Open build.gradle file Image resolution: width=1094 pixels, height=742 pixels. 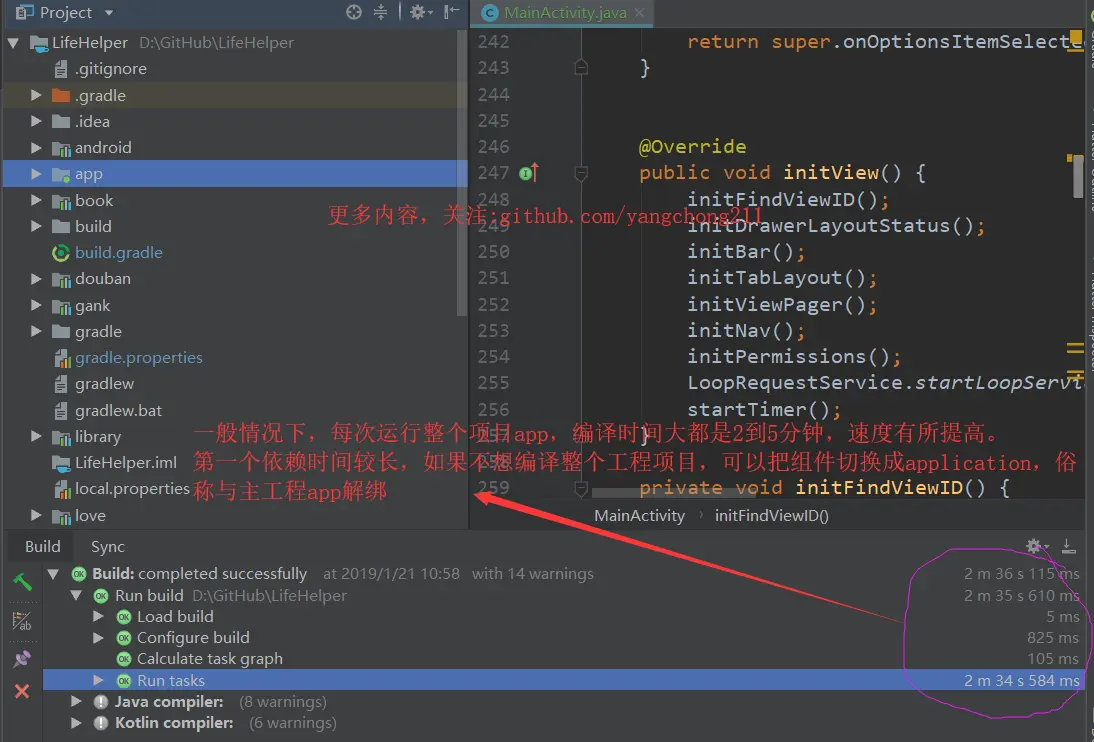pyautogui.click(x=119, y=253)
